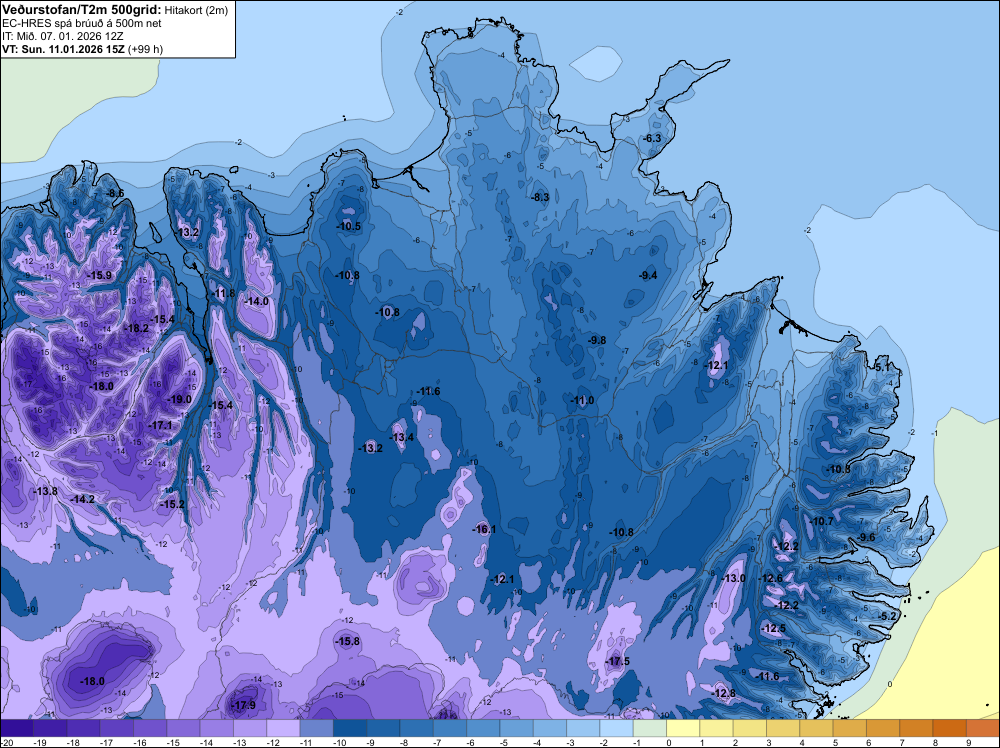Click the 'Veðurstofan/T2m 500grid:' title text
Image resolution: width=1000 pixels, height=748 pixels.
82,10
